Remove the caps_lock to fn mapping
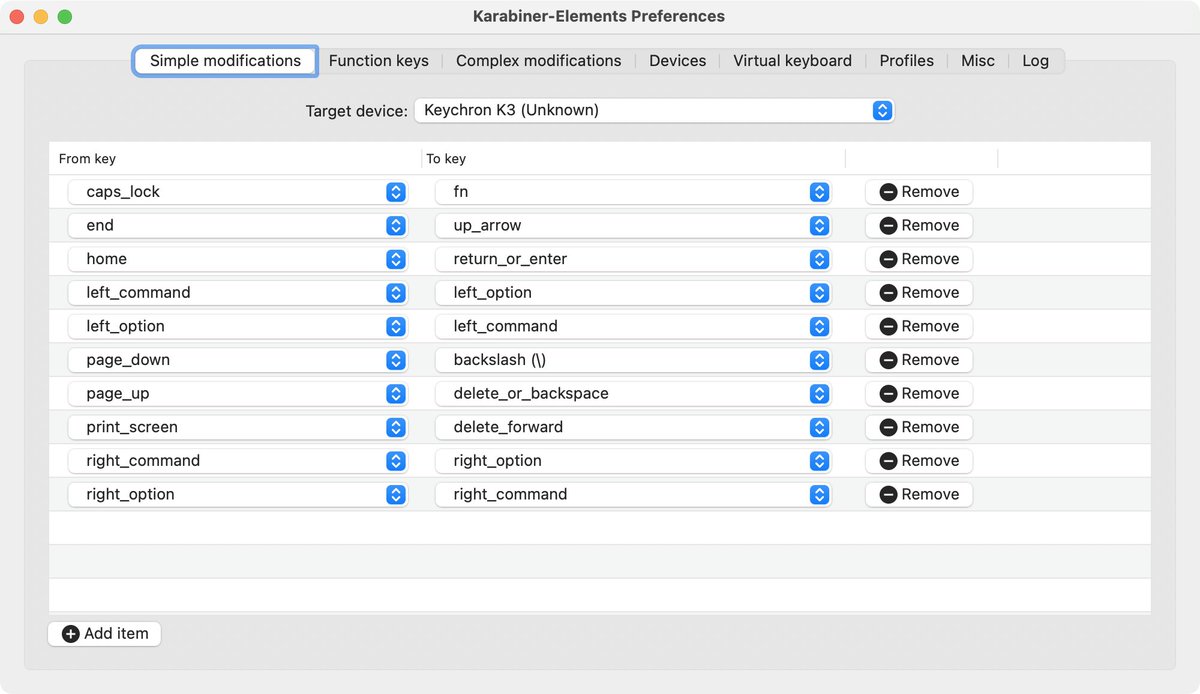Image resolution: width=1200 pixels, height=694 pixels. pyautogui.click(x=919, y=192)
